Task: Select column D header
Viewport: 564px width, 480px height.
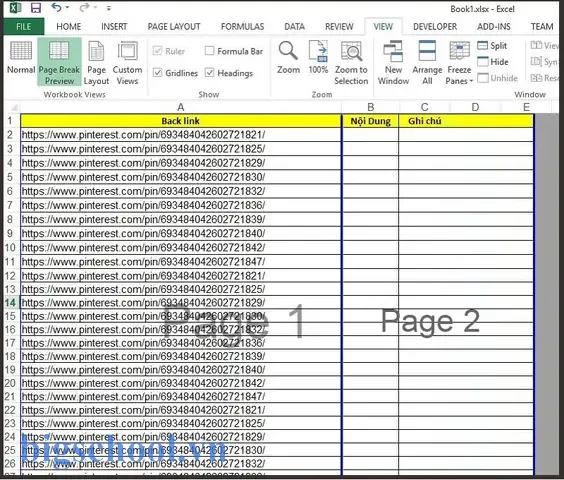Action: 475,107
